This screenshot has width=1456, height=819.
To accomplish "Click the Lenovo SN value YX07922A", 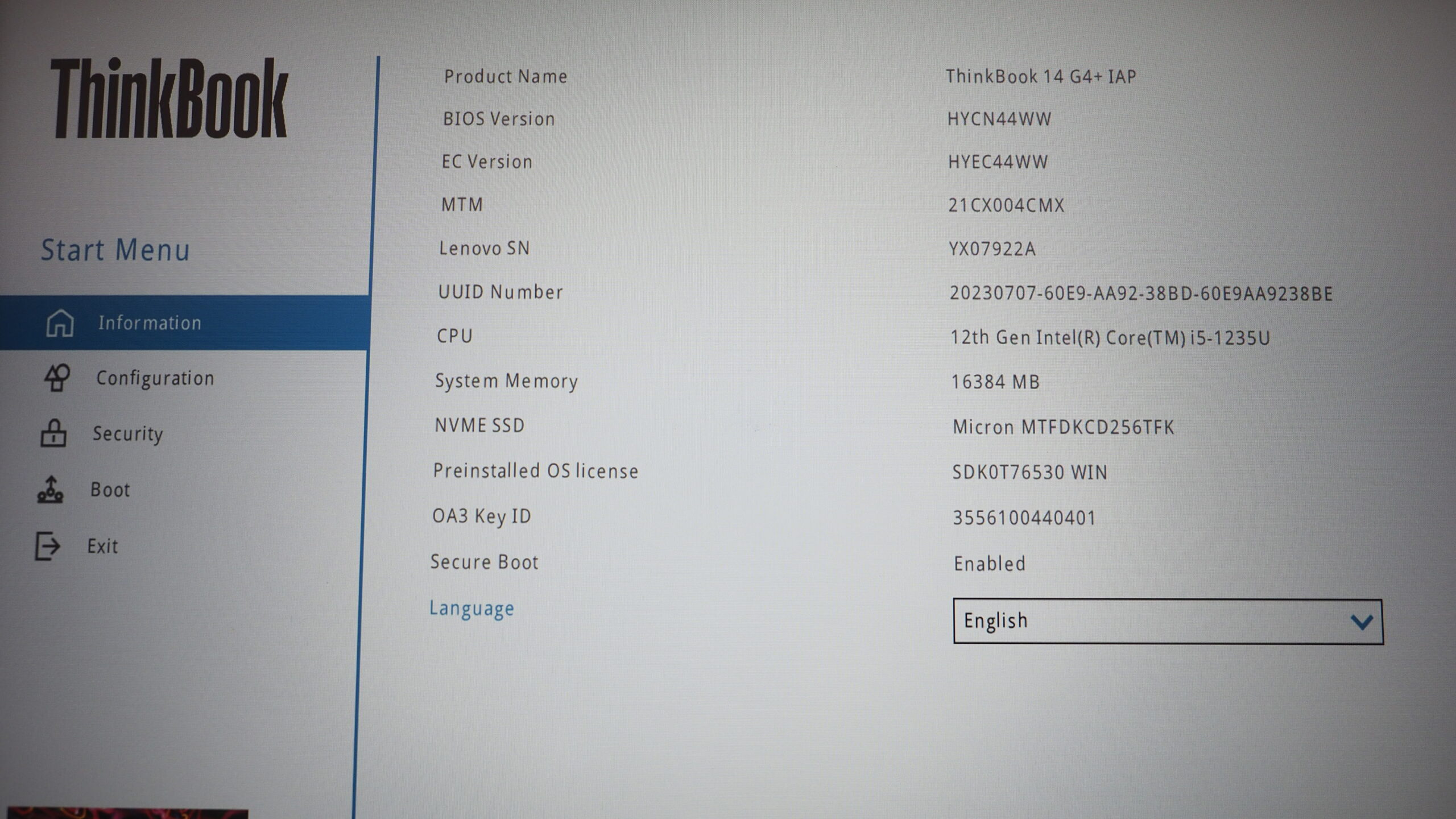I will [992, 249].
